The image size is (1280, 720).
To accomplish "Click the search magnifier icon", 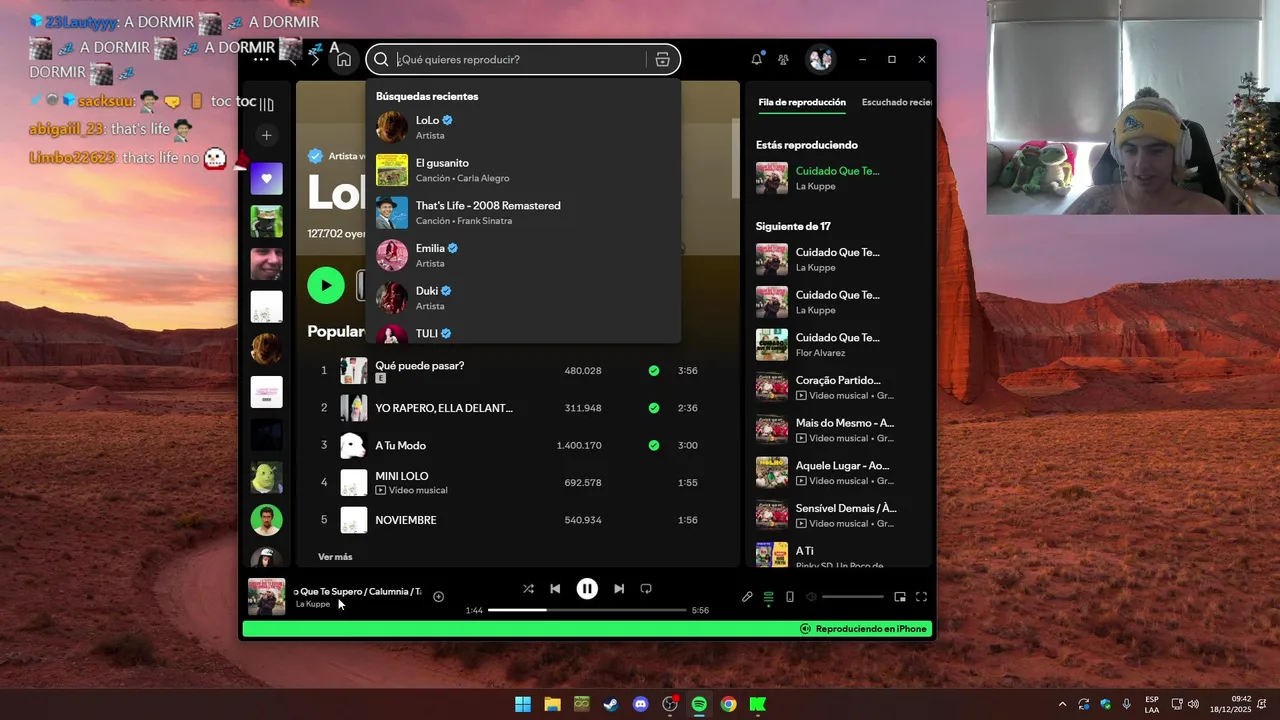I will pyautogui.click(x=381, y=59).
